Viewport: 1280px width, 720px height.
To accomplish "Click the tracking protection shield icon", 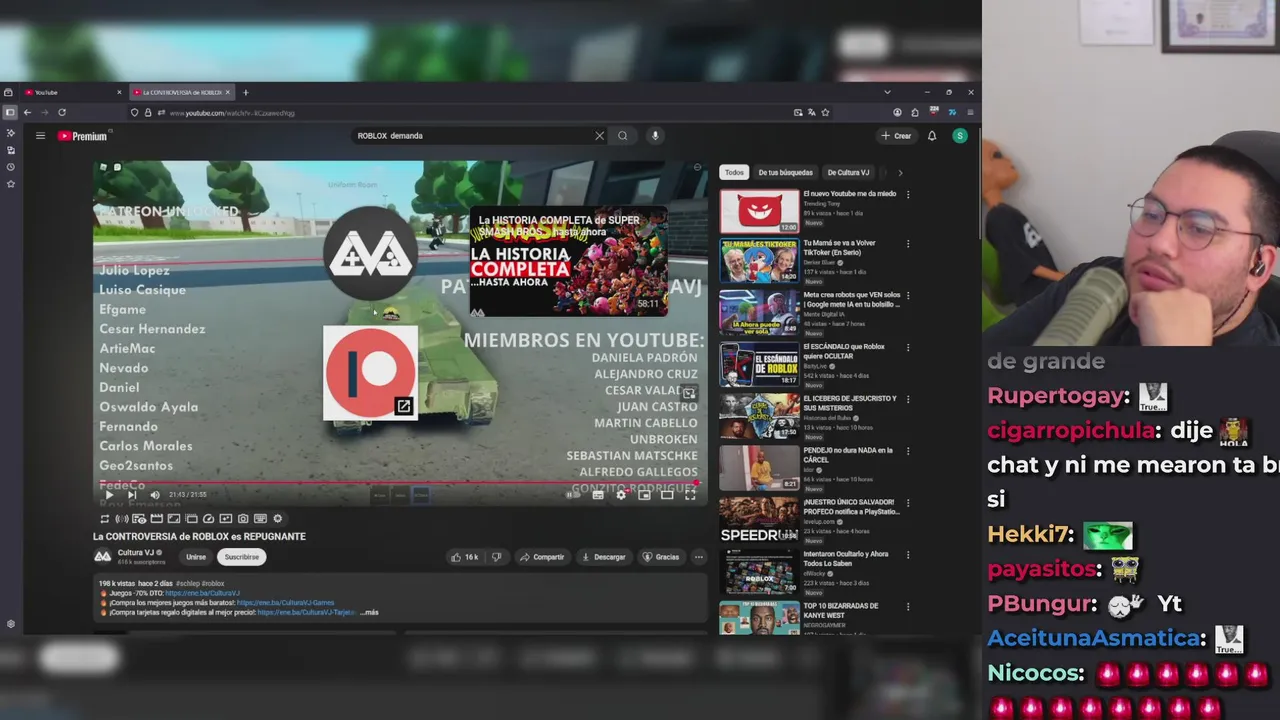I will [134, 113].
